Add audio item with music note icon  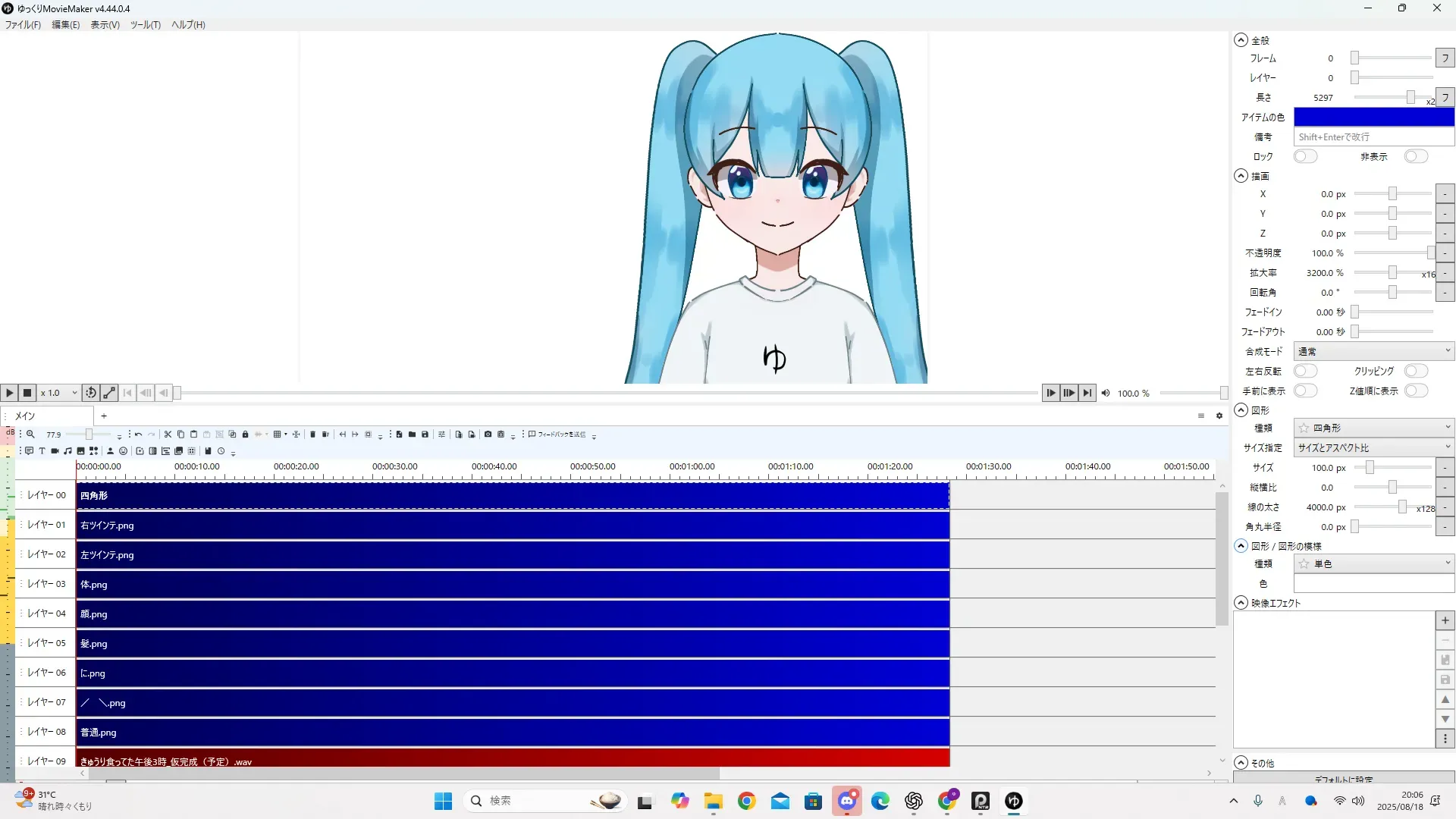(x=67, y=451)
